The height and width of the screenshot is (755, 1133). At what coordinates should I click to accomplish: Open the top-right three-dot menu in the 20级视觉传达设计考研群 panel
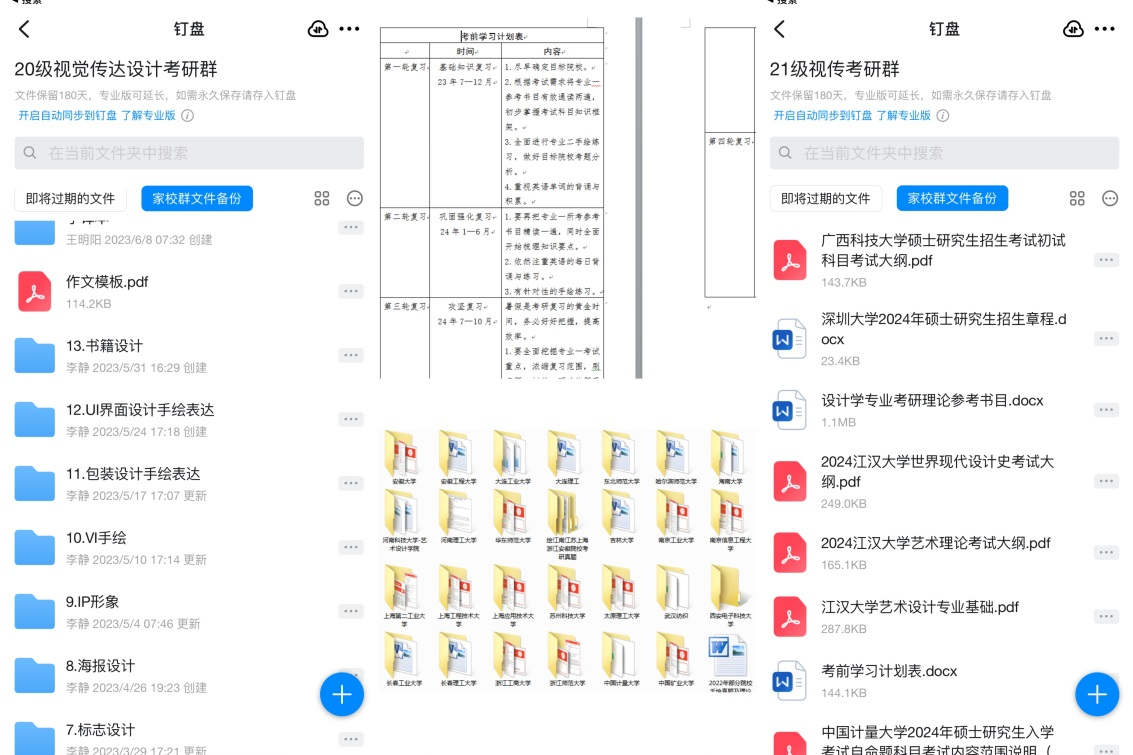(x=349, y=29)
